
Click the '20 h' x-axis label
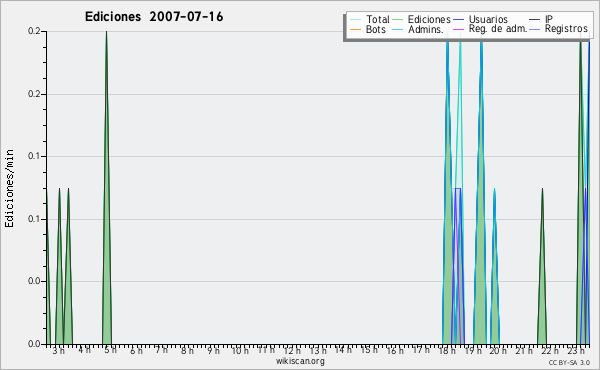tap(498, 350)
